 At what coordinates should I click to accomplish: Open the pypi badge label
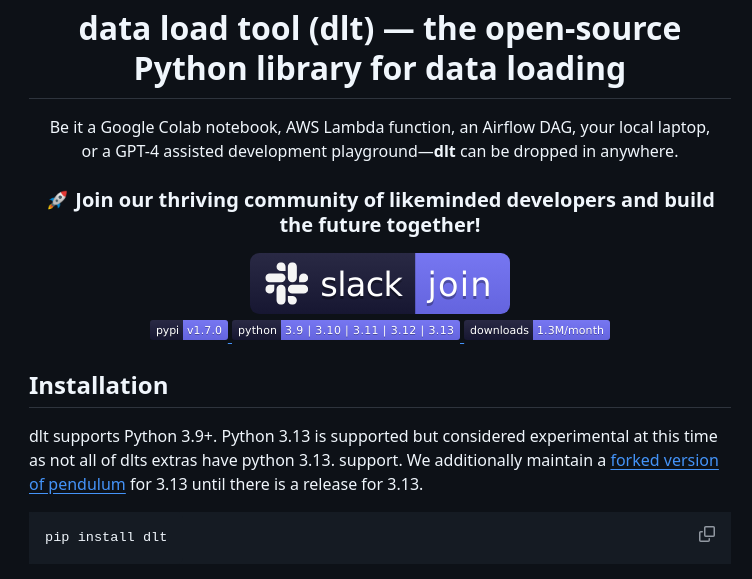pos(167,330)
